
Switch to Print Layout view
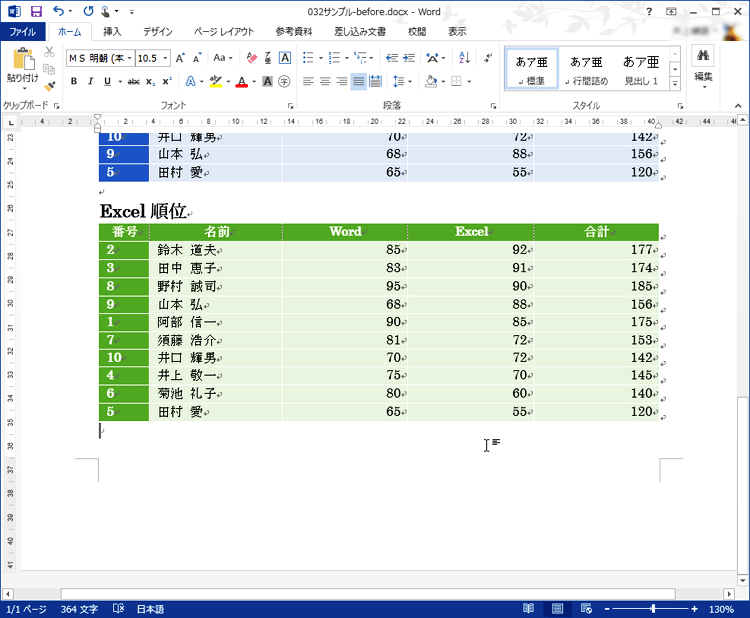click(x=557, y=608)
